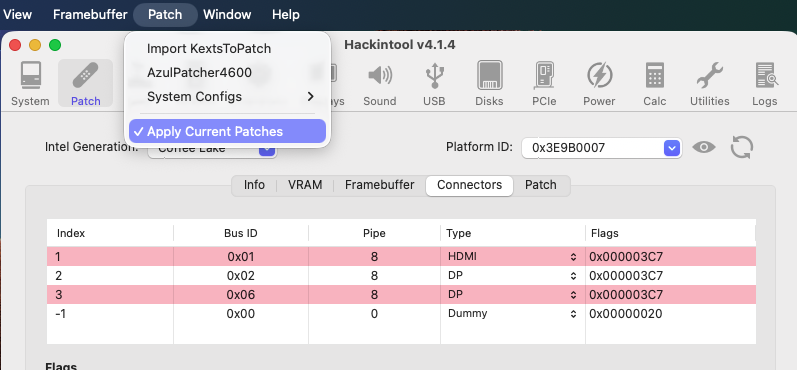Open the USB toolbar section
This screenshot has height=370, width=797.
point(434,83)
